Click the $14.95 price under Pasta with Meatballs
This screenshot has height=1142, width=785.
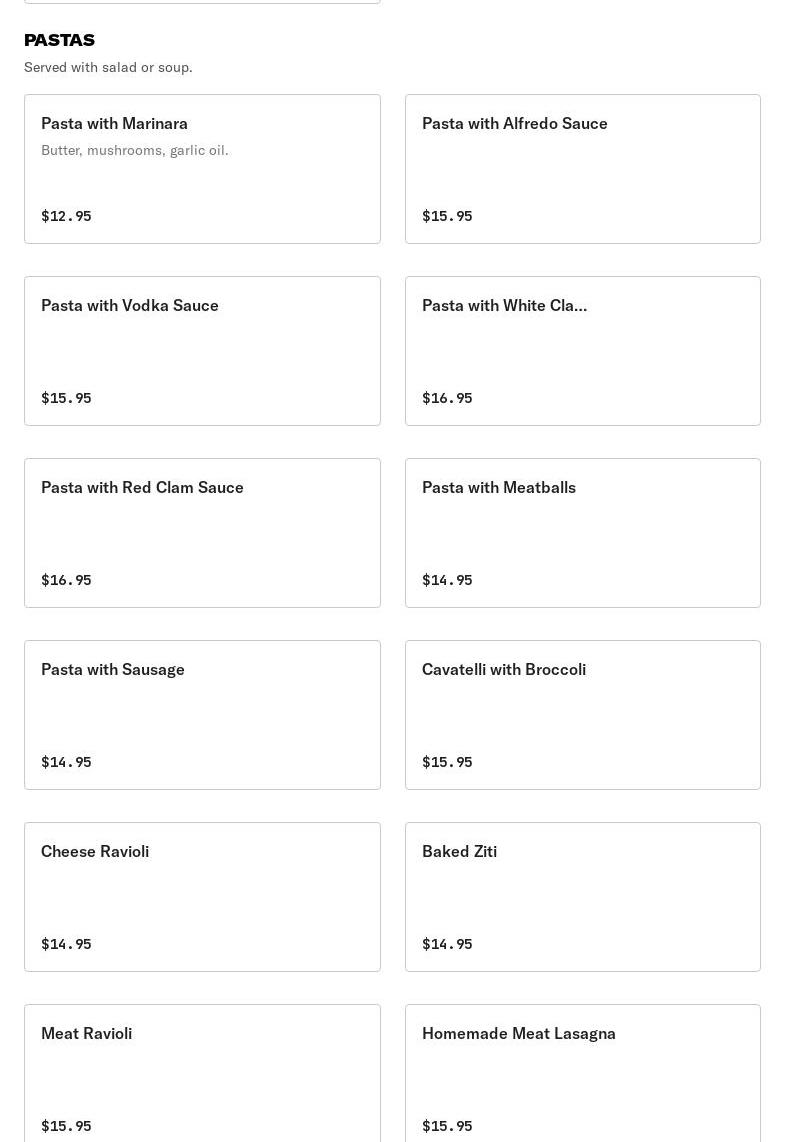click(447, 580)
